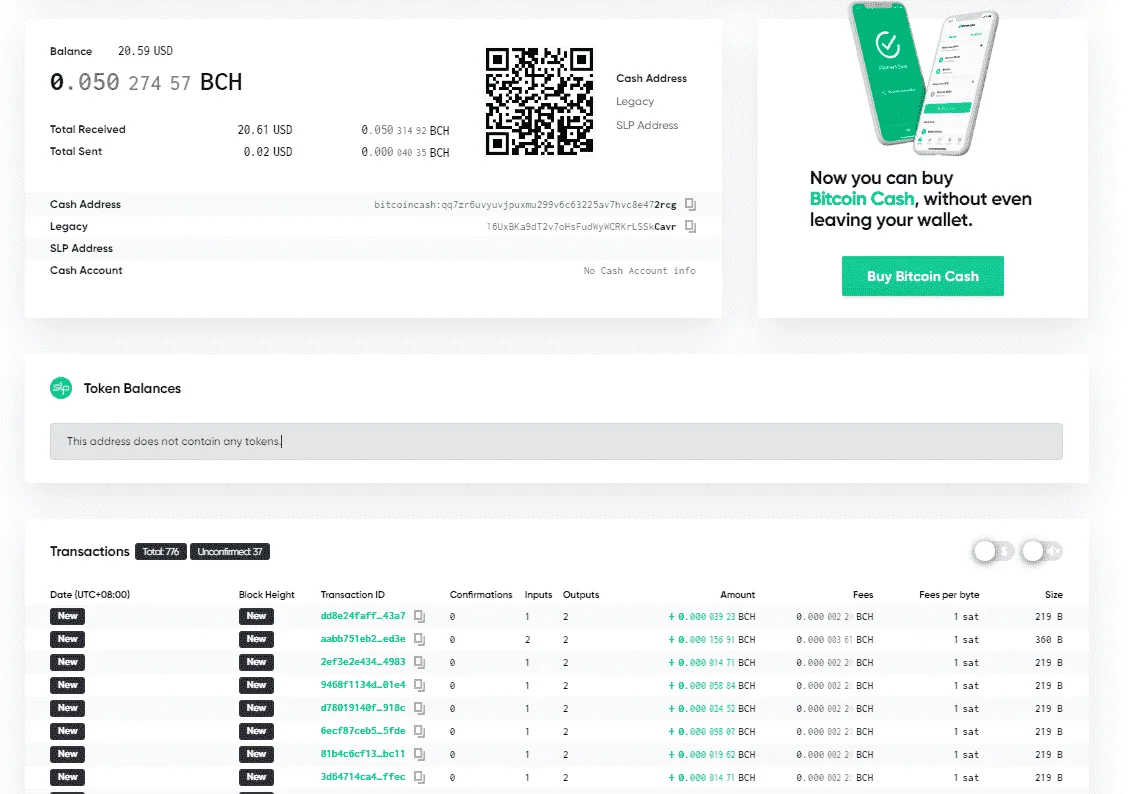Open transaction 81b4c6cf13…bc11
1135x794 pixels.
pos(363,754)
